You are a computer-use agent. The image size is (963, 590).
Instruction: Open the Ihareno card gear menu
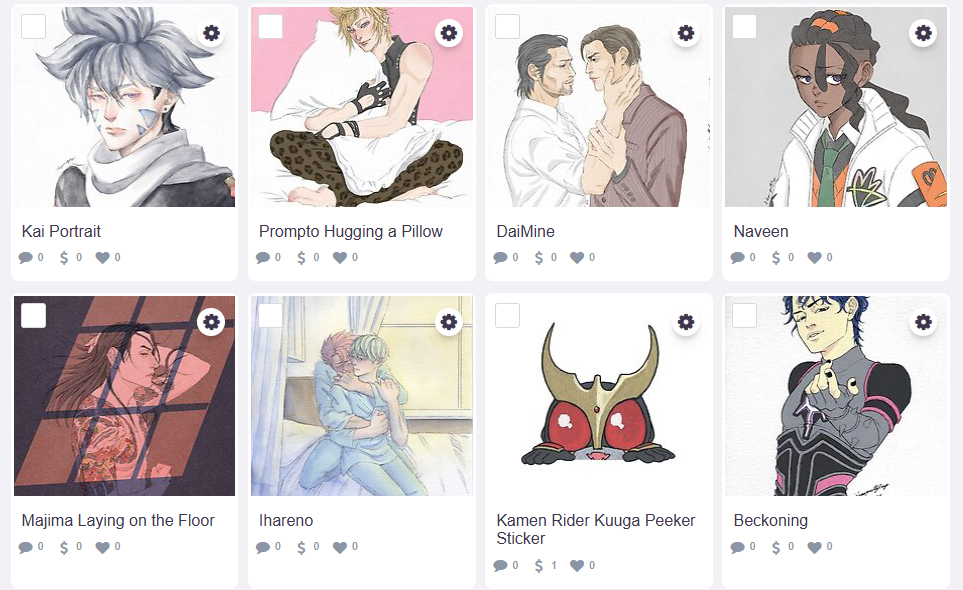(x=449, y=322)
